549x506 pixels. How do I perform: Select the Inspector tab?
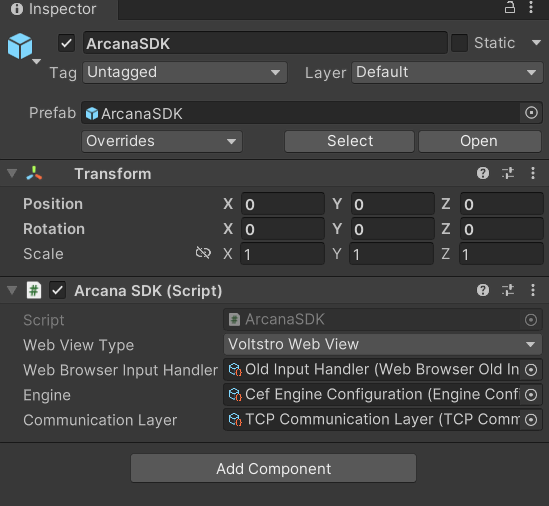tap(59, 9)
